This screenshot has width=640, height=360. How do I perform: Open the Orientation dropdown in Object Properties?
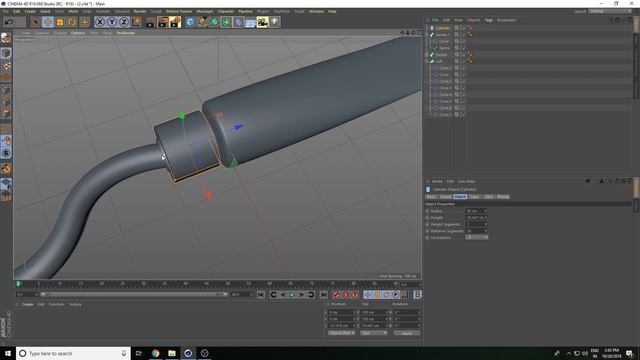(477, 238)
